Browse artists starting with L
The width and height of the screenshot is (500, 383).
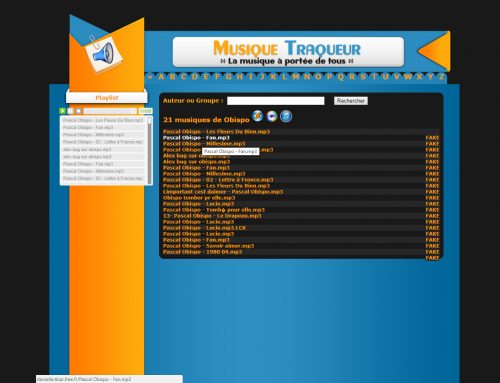click(x=284, y=77)
